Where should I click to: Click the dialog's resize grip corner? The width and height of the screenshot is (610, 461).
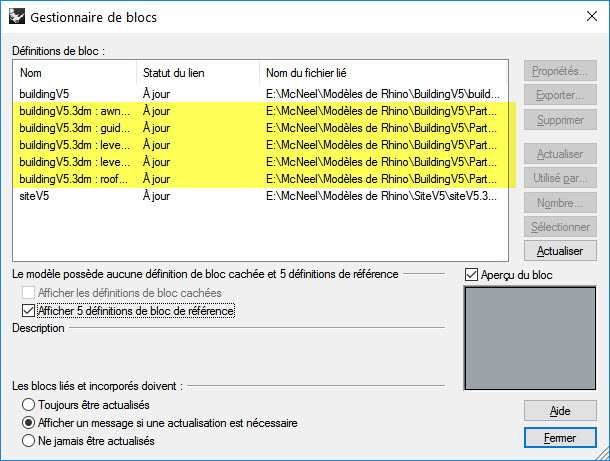click(x=603, y=454)
